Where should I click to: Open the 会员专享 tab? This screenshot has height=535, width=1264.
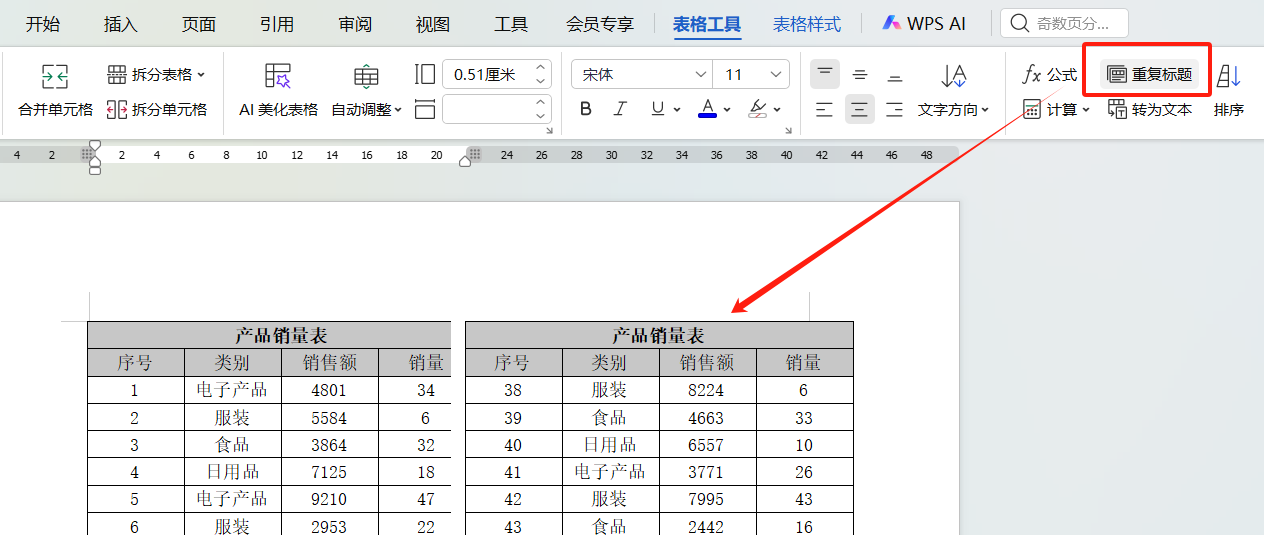[600, 24]
